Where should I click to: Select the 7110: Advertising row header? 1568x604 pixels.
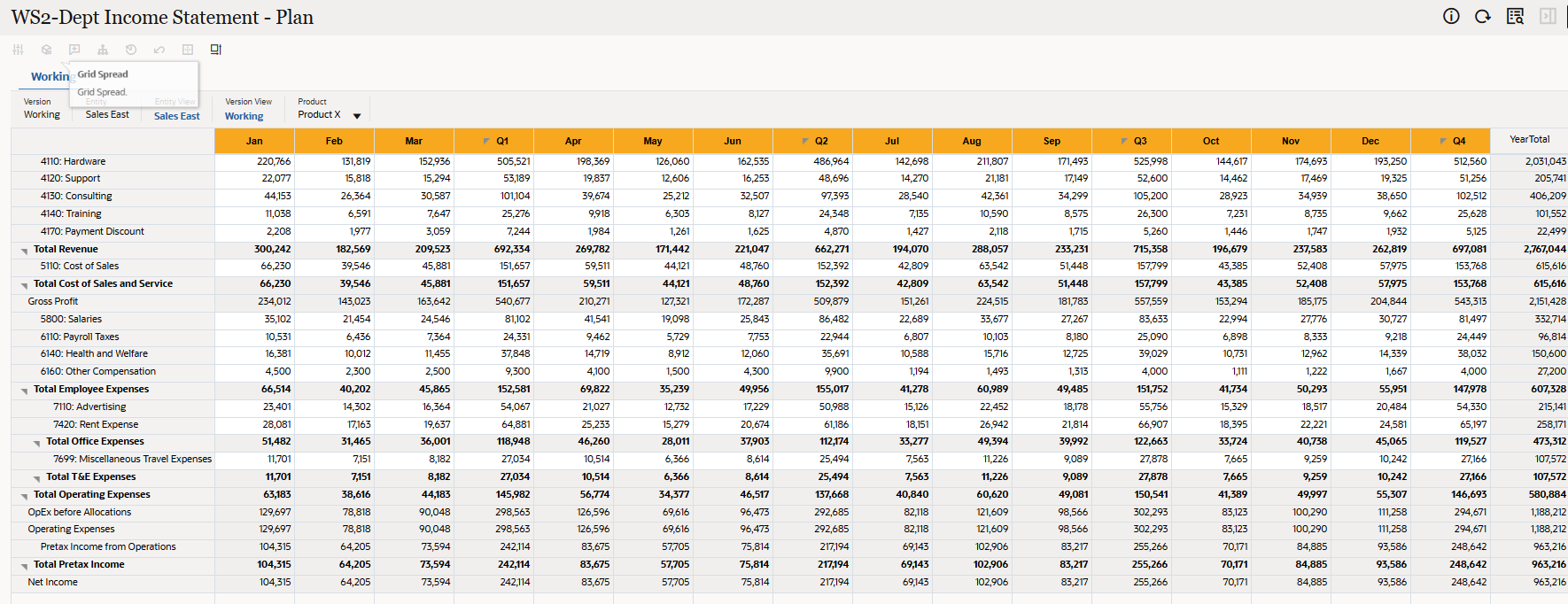(x=113, y=407)
